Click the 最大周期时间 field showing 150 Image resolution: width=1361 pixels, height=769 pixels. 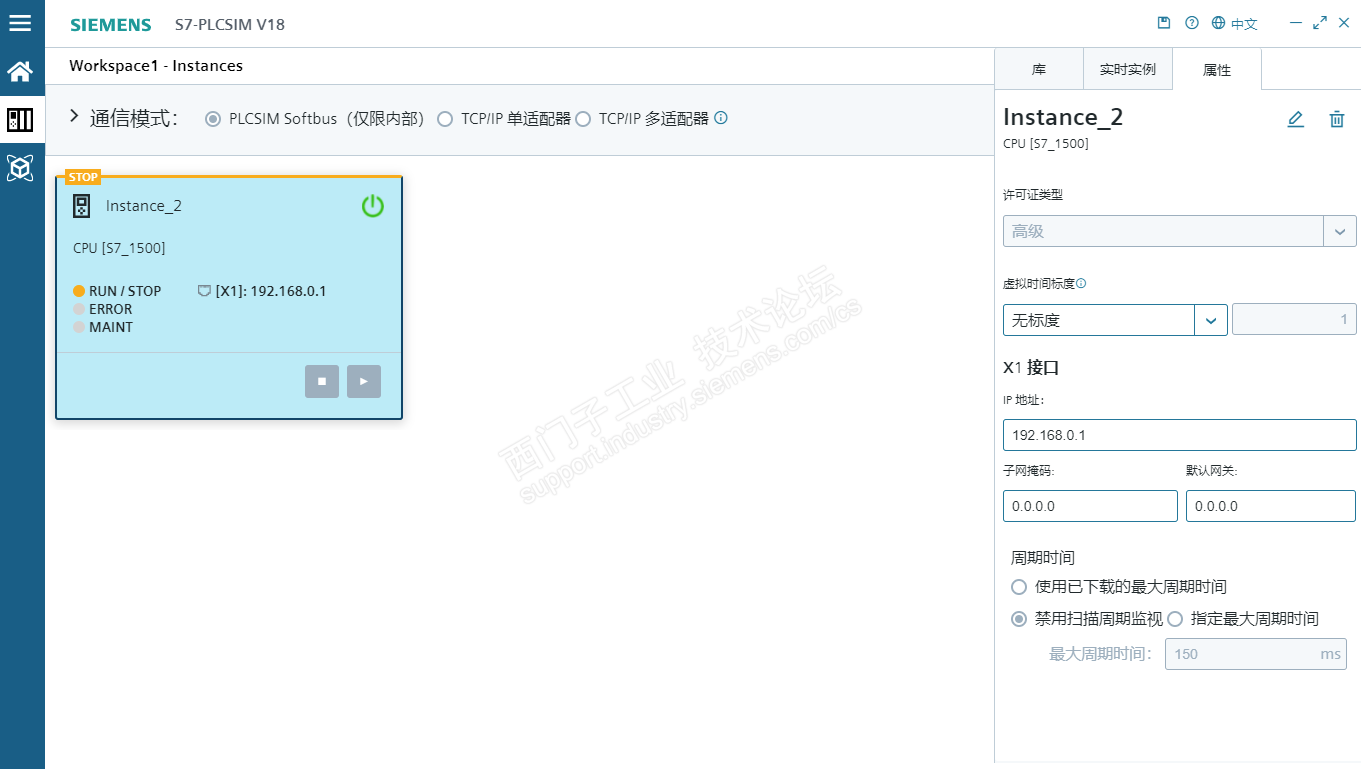tap(1255, 654)
